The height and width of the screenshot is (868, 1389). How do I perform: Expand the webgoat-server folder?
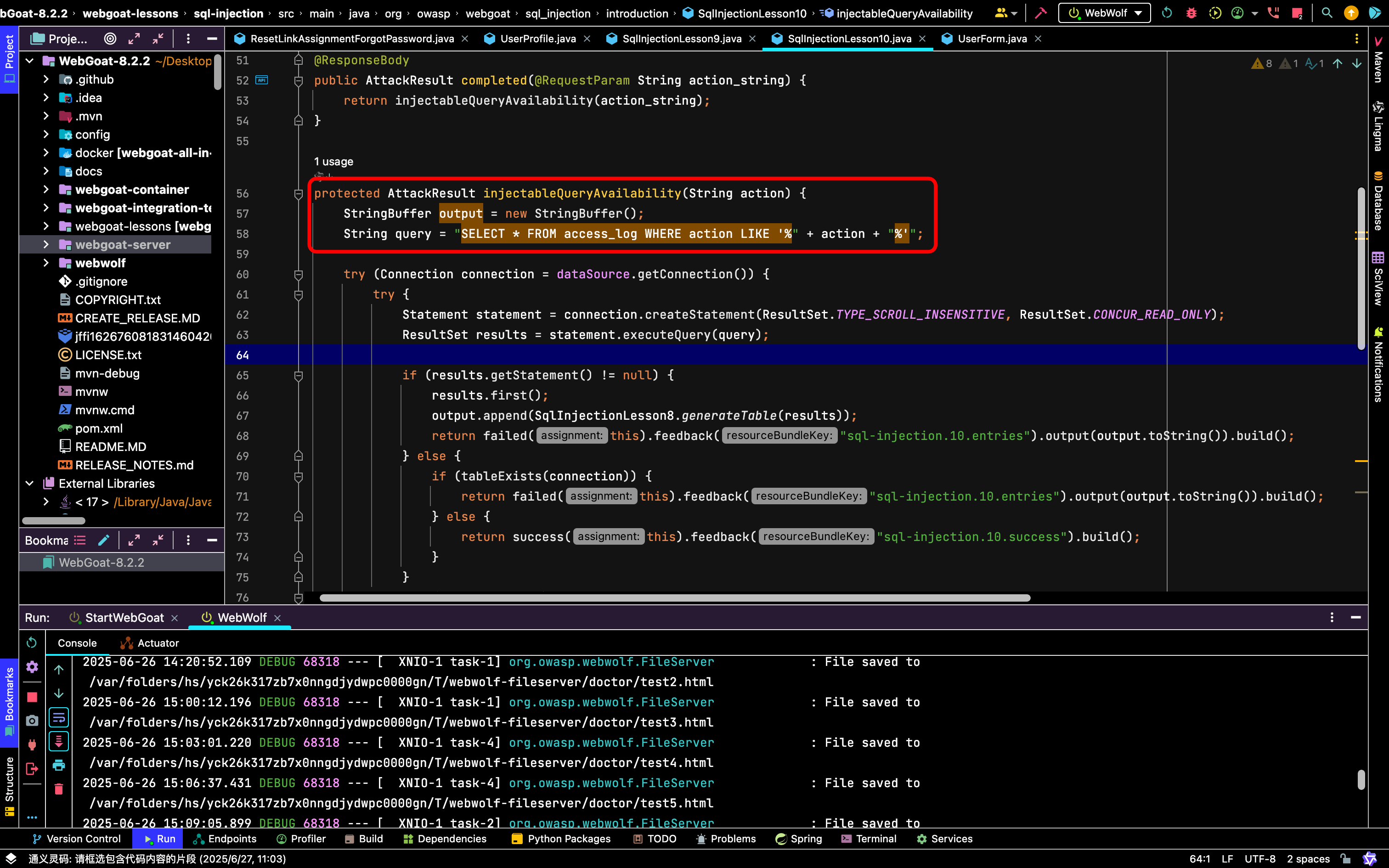pyautogui.click(x=46, y=244)
